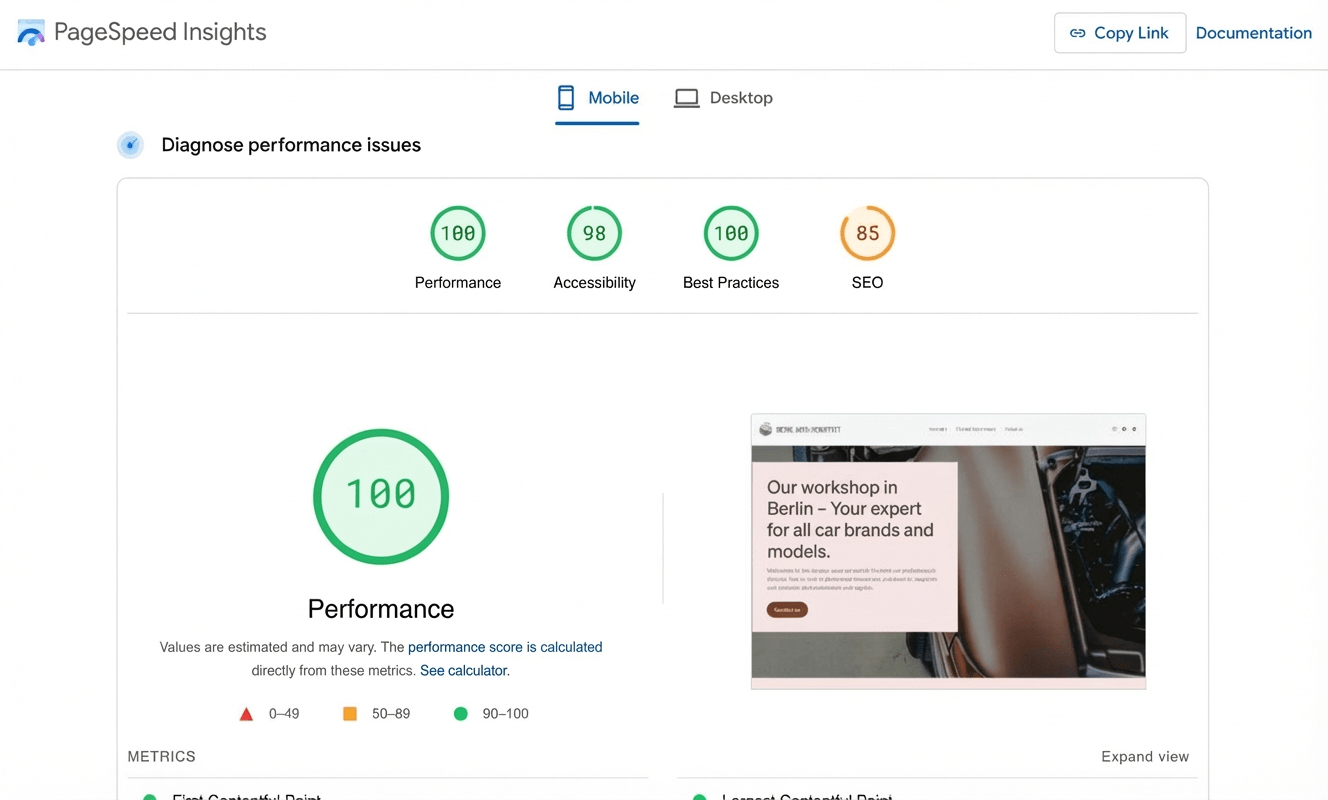Click the monitor icon next to Desktop

pyautogui.click(x=686, y=97)
